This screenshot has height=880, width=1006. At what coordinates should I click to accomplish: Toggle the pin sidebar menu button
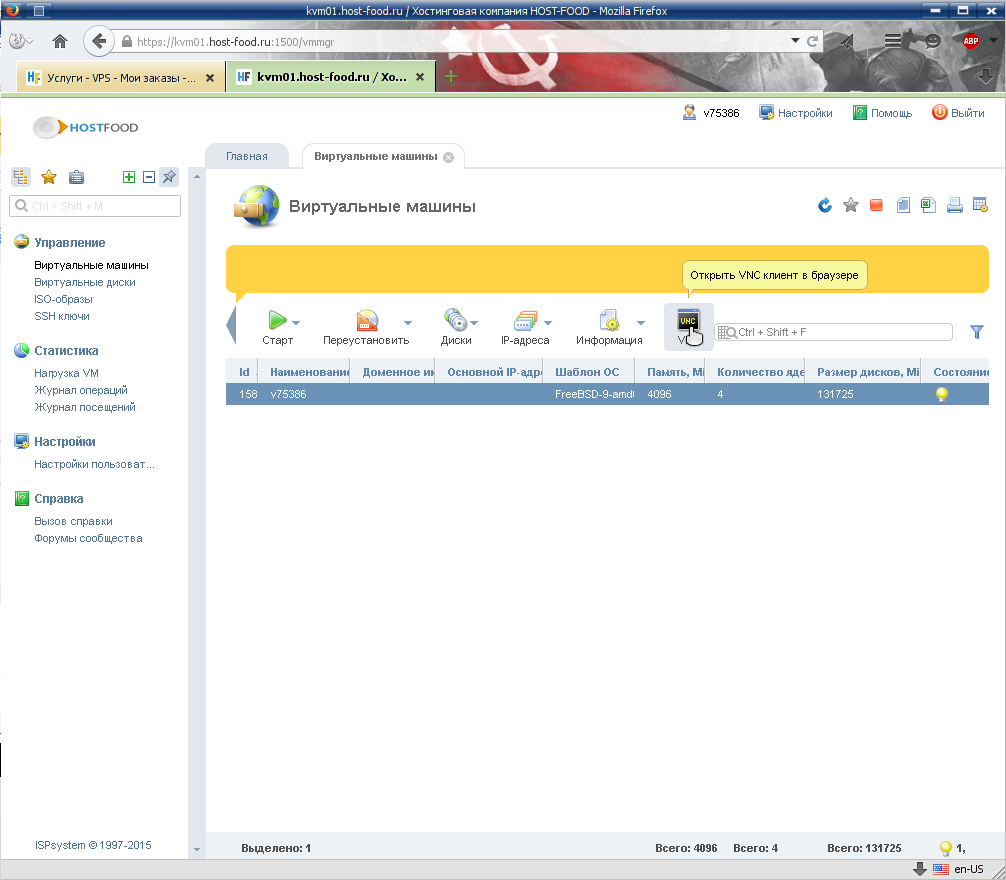pos(169,177)
